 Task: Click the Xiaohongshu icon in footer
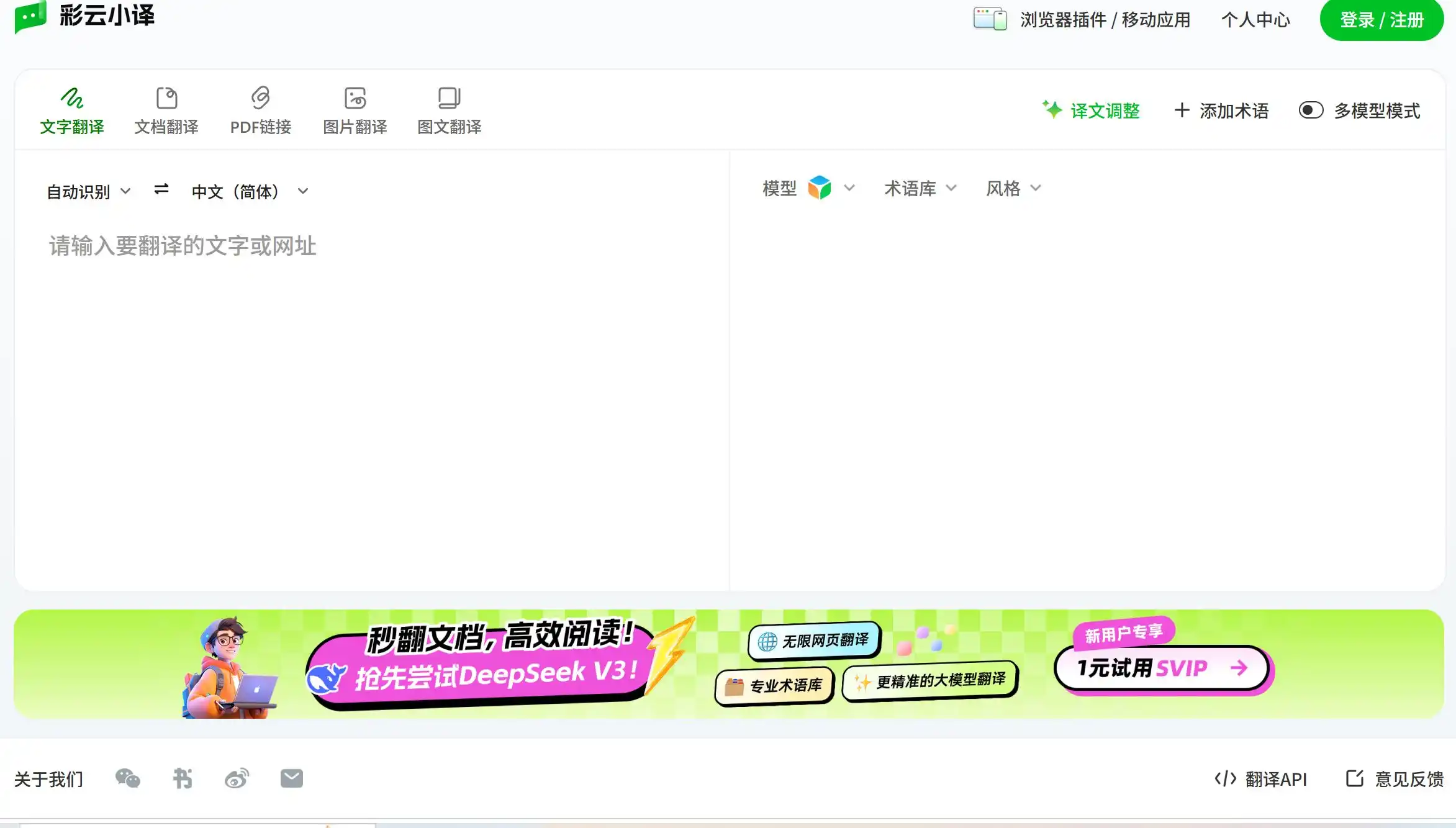[x=183, y=778]
